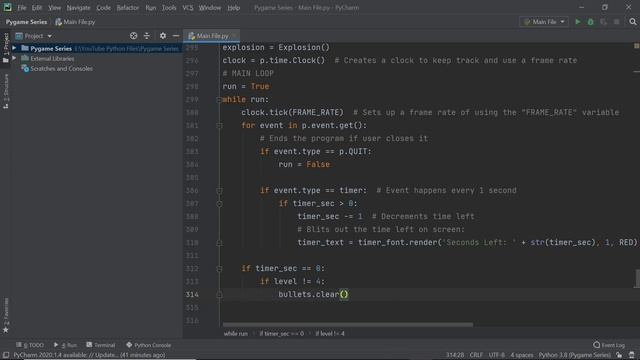Run the Main File configuration
Image resolution: width=640 pixels, height=360 pixels.
coord(578,22)
